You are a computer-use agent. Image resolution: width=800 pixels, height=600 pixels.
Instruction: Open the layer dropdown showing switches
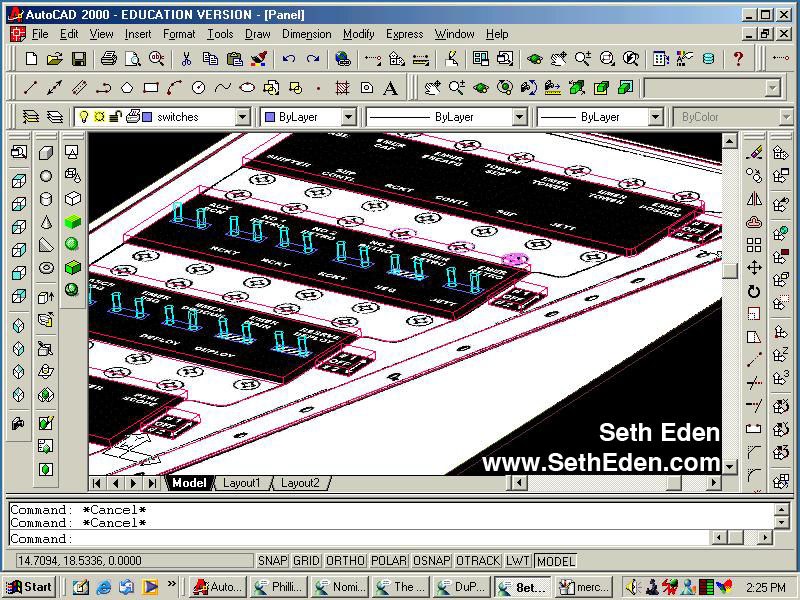242,117
